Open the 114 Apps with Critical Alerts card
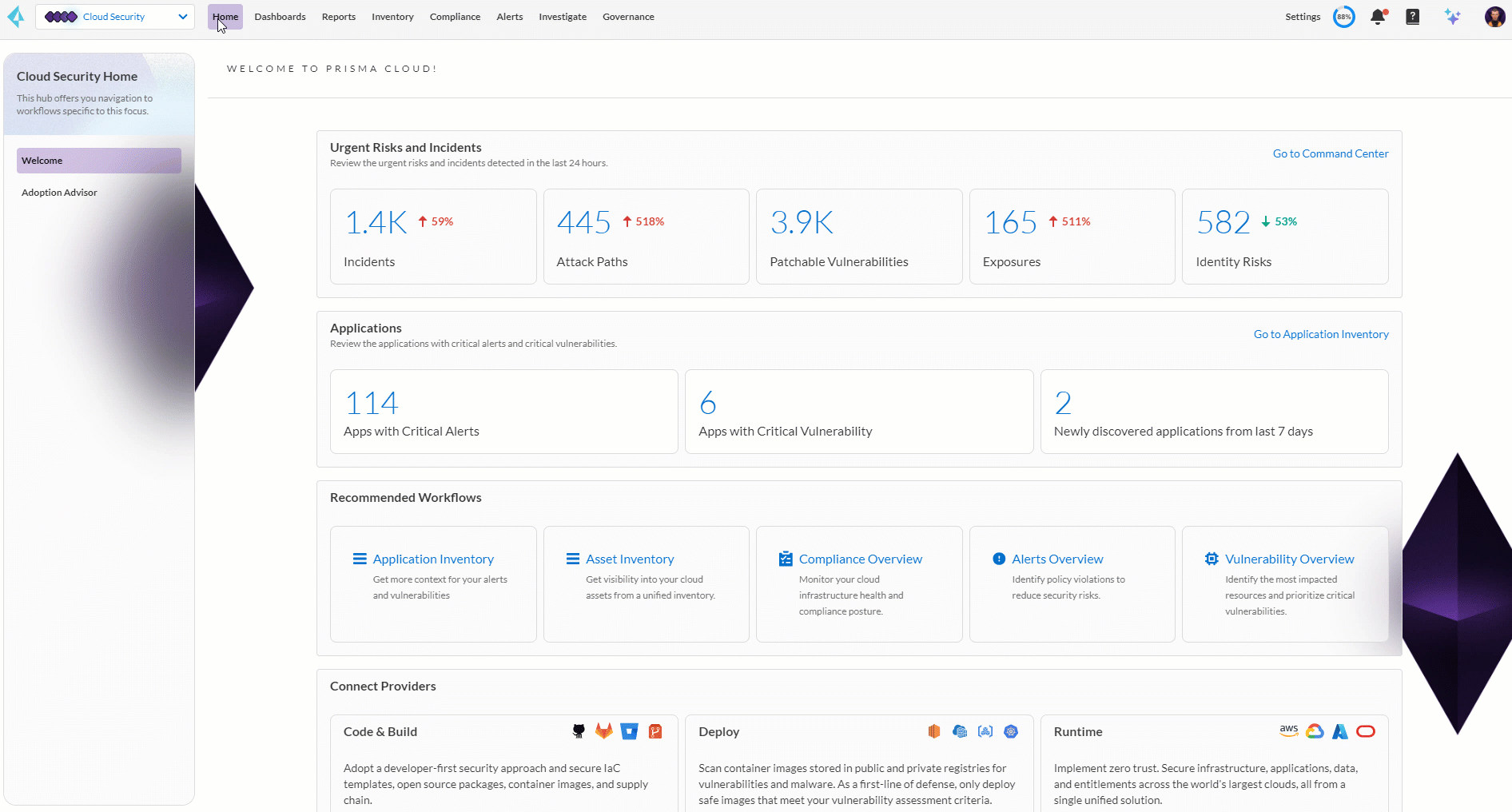This screenshot has width=1512, height=812. [x=504, y=412]
